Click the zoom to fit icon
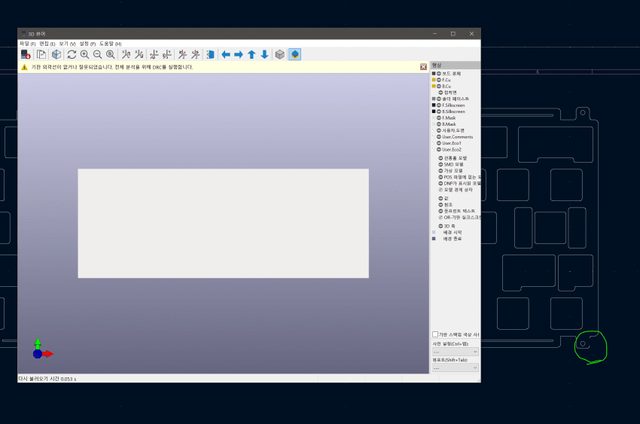 click(110, 54)
